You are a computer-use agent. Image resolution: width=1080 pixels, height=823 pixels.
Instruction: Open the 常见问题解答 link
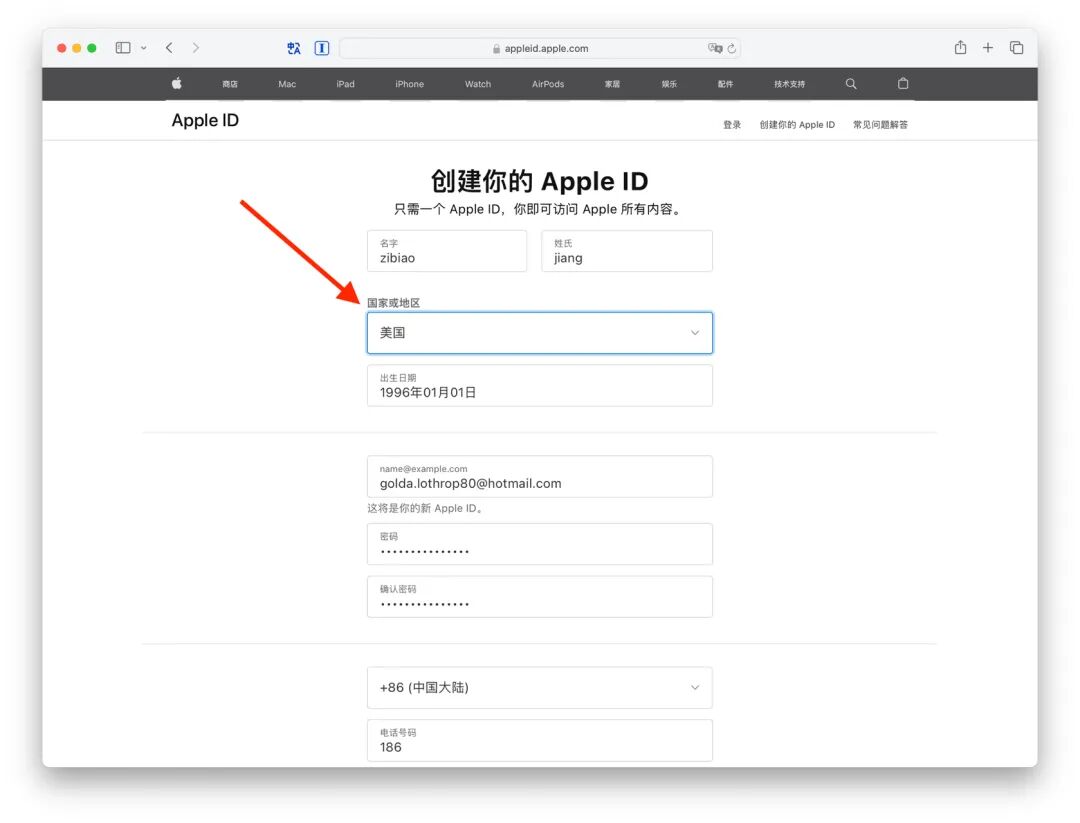click(880, 125)
